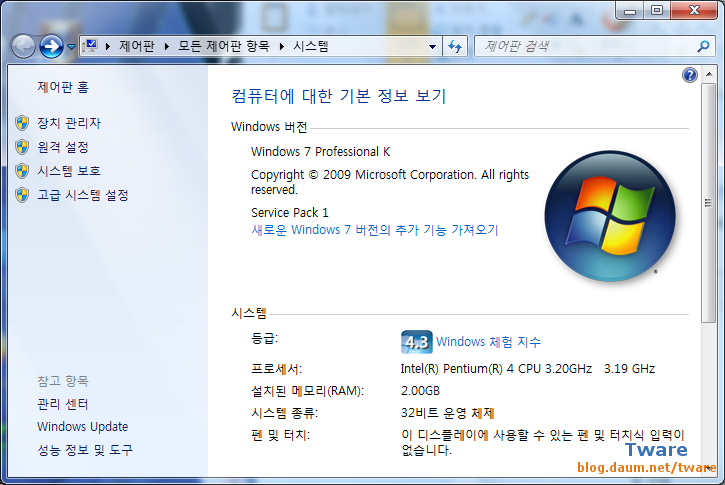Open 고급 시스템 설정 link
The image size is (725, 485).
pyautogui.click(x=83, y=195)
